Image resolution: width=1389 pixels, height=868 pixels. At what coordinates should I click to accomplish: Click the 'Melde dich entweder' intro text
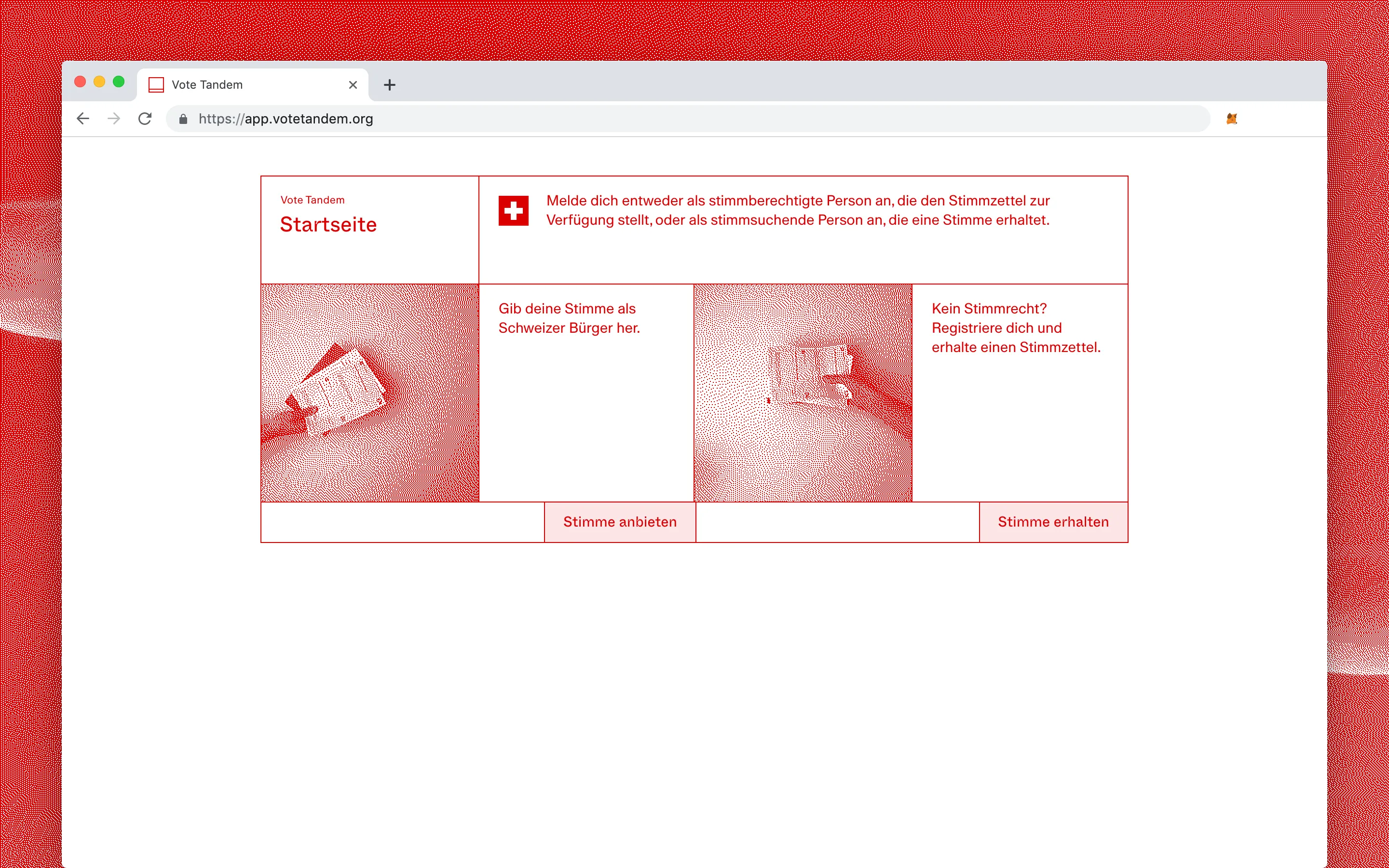[x=798, y=210]
